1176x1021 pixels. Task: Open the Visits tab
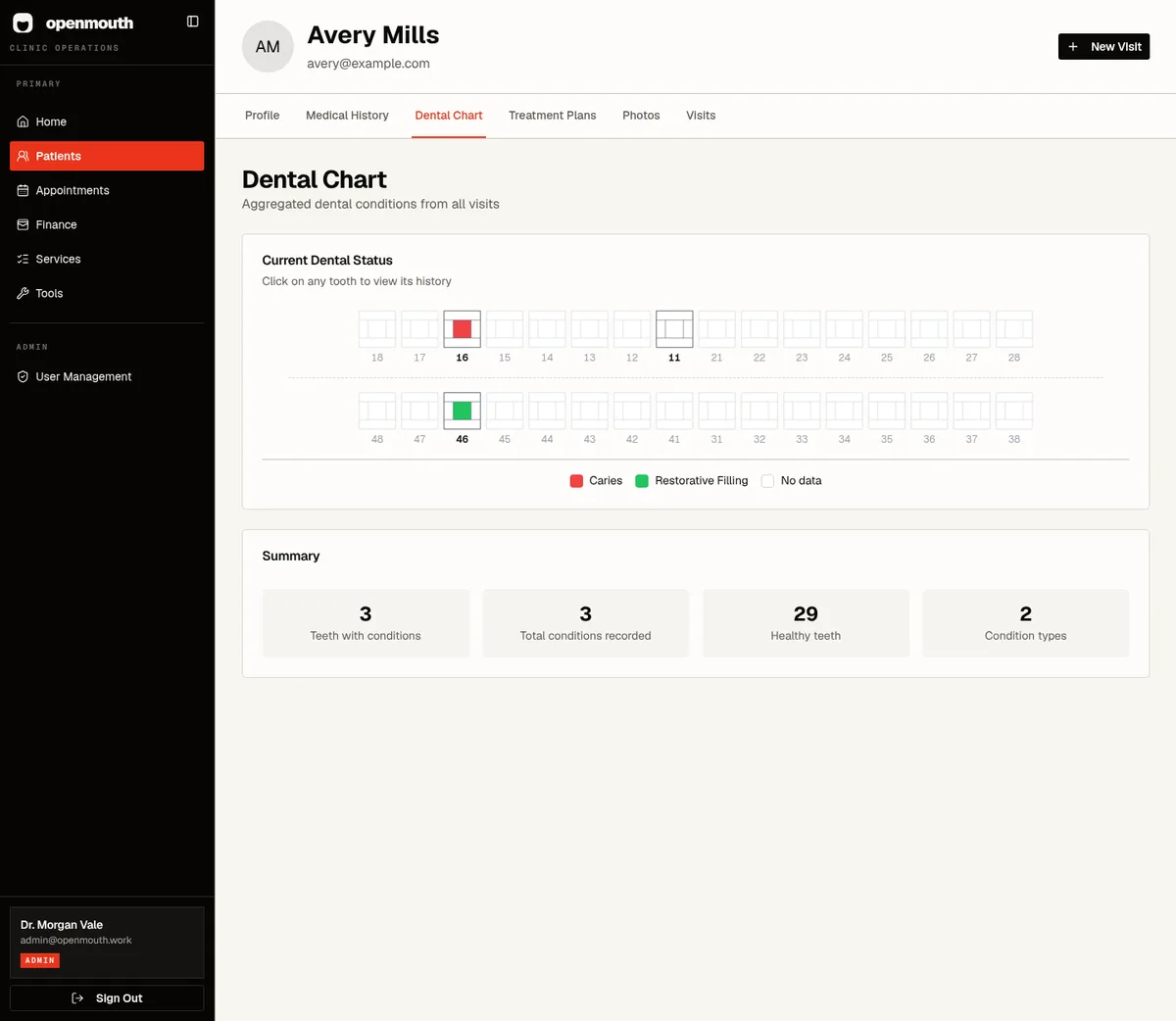pyautogui.click(x=701, y=116)
